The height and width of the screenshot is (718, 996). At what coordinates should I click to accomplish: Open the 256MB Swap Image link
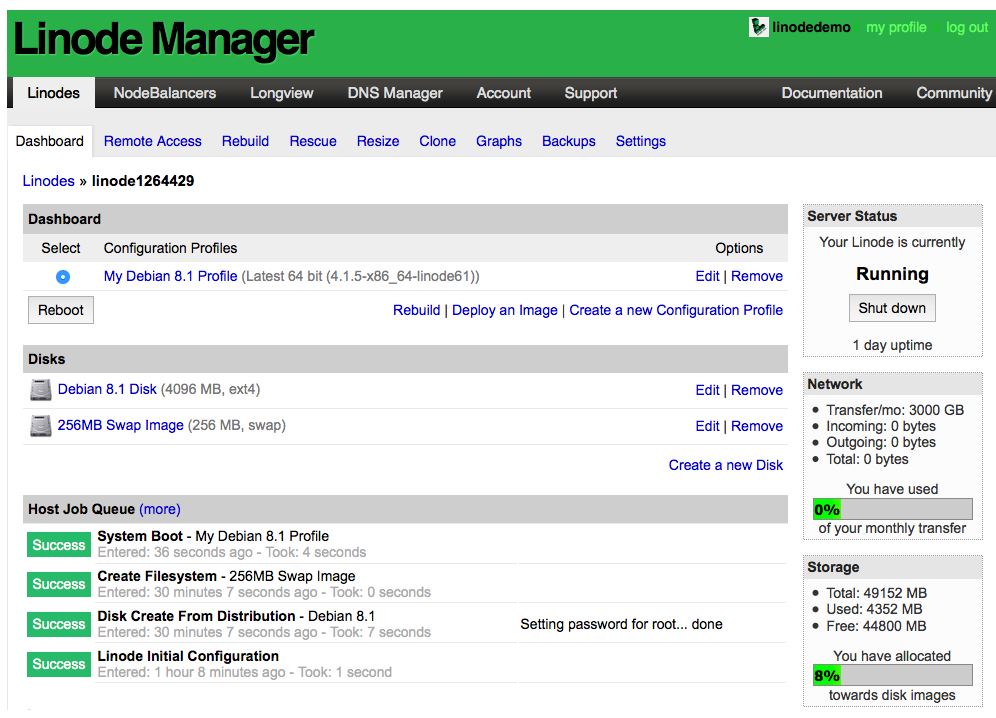(x=120, y=425)
